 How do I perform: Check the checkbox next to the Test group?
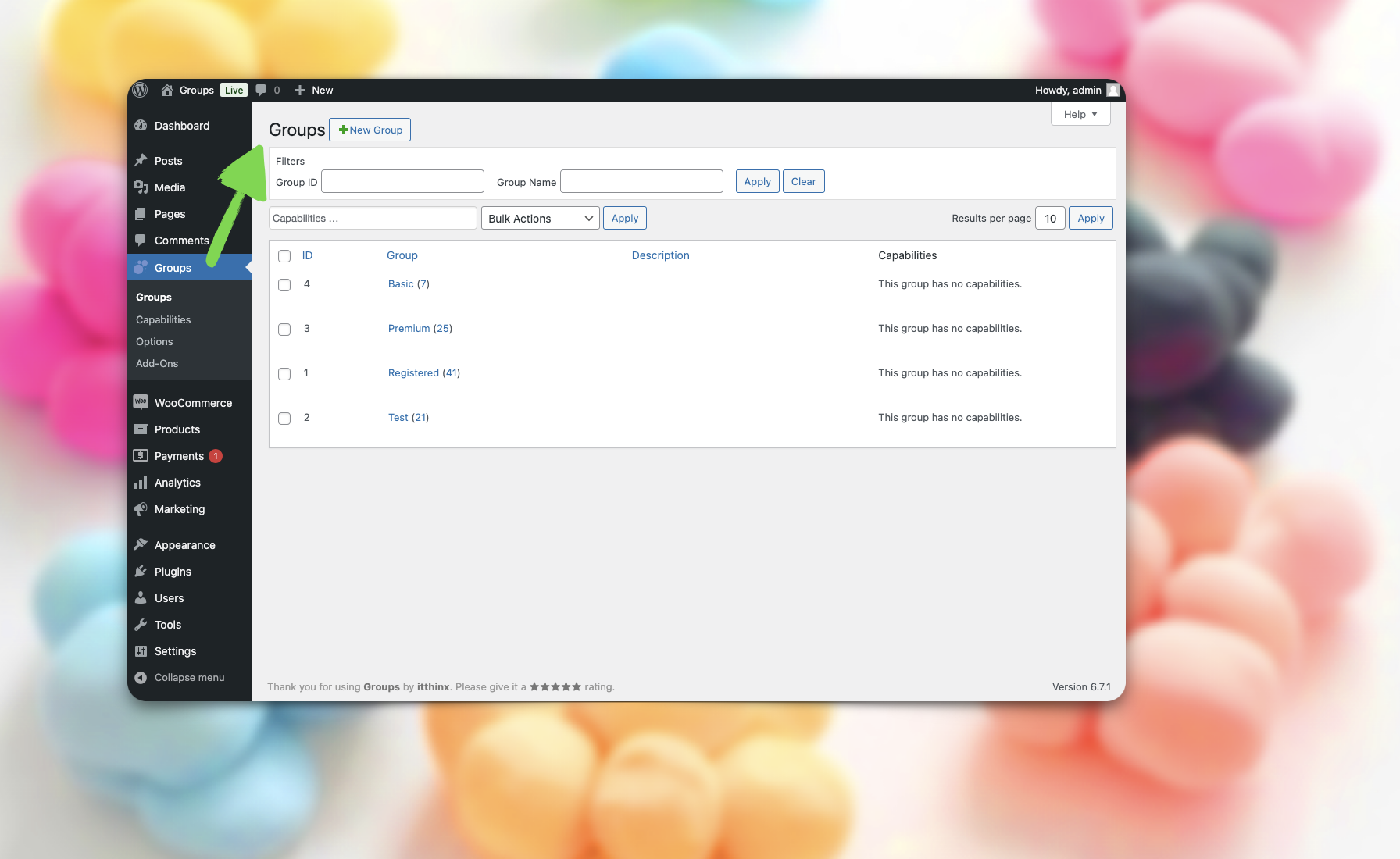[x=284, y=419]
